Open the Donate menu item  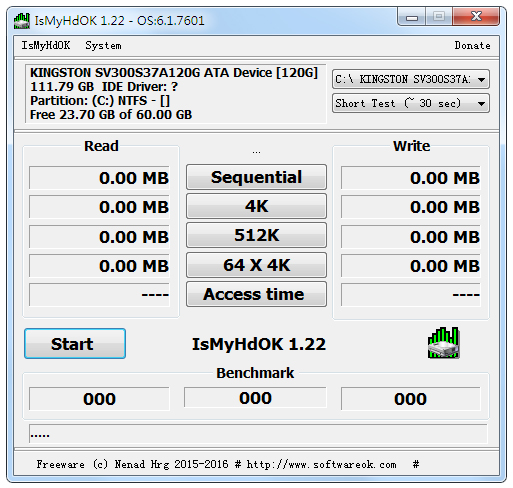pos(472,45)
